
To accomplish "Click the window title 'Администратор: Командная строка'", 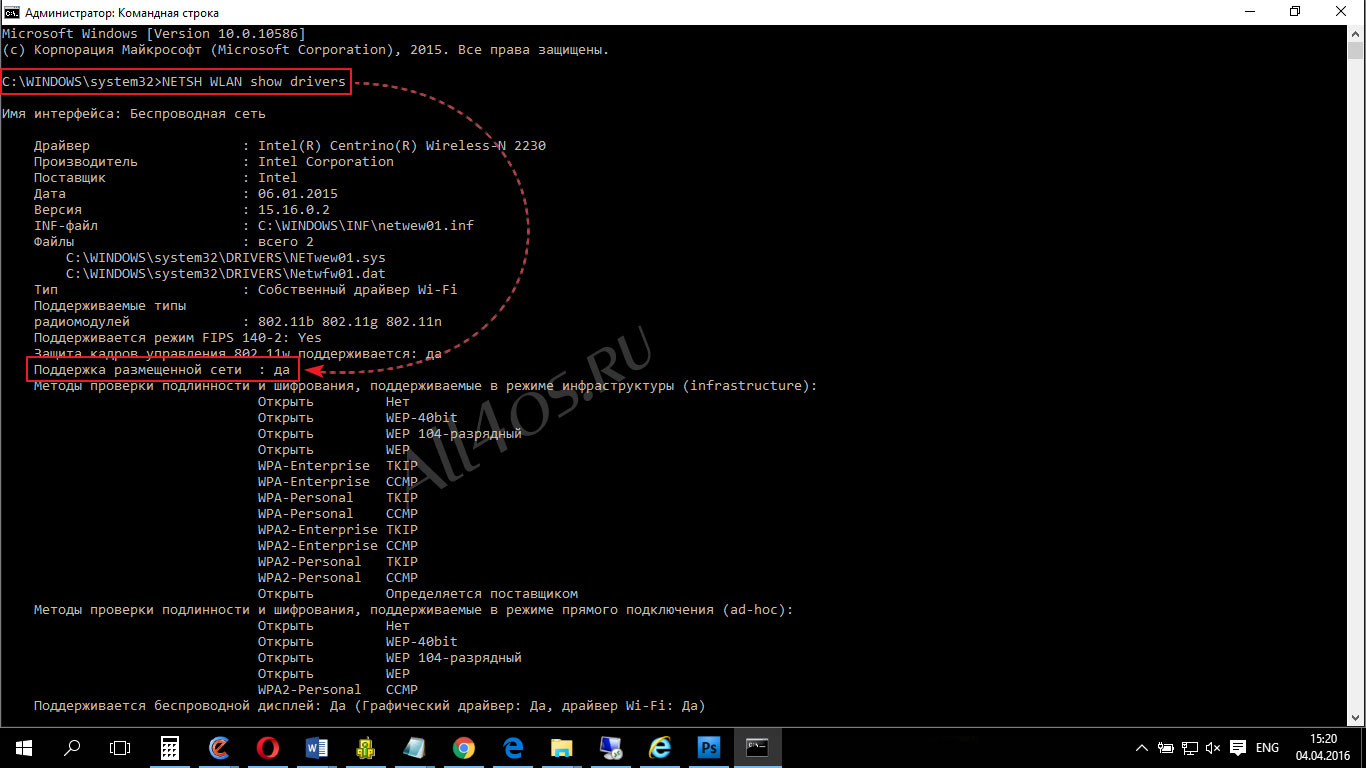I will point(122,13).
